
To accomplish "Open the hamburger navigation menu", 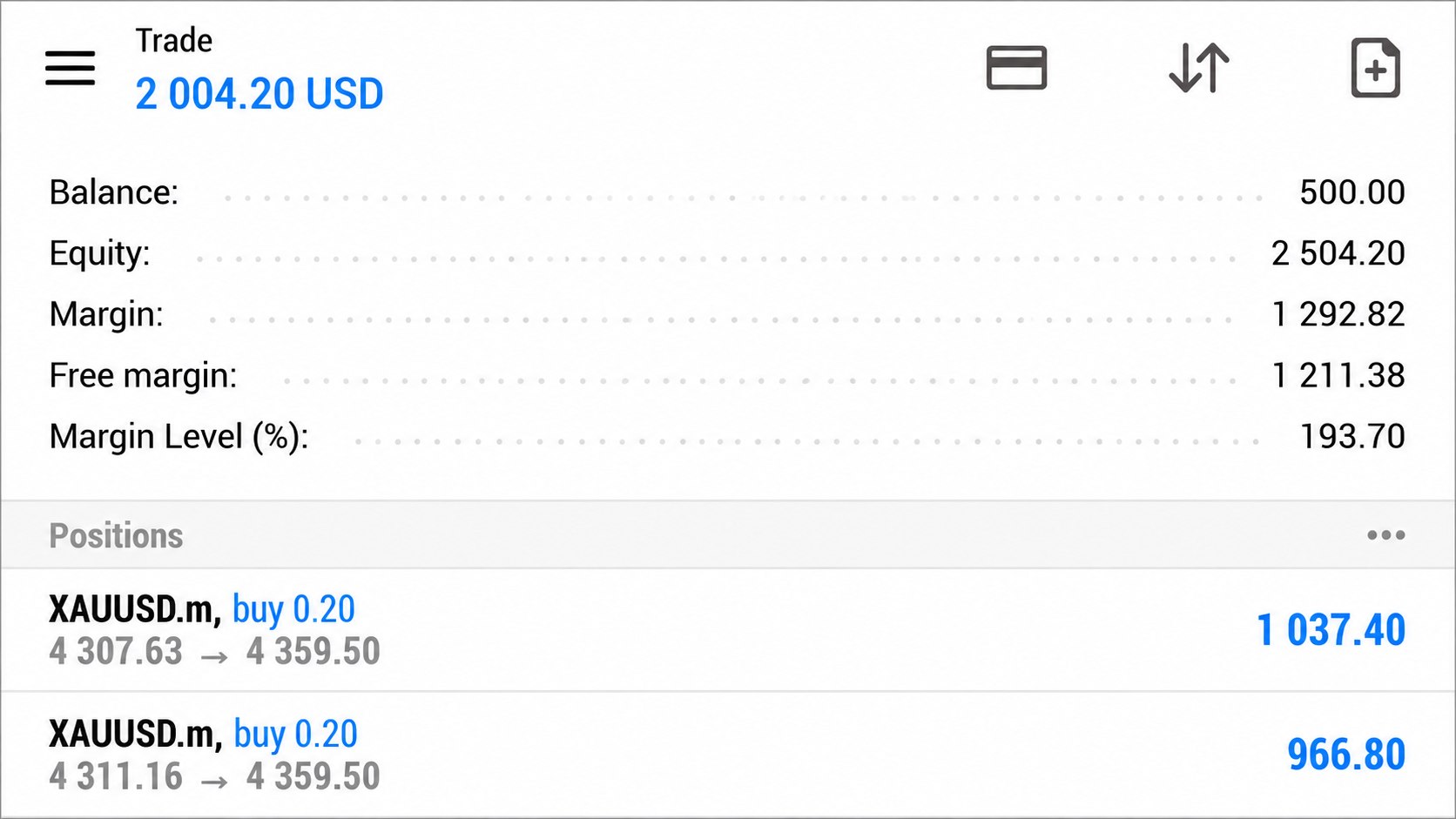I will point(70,68).
